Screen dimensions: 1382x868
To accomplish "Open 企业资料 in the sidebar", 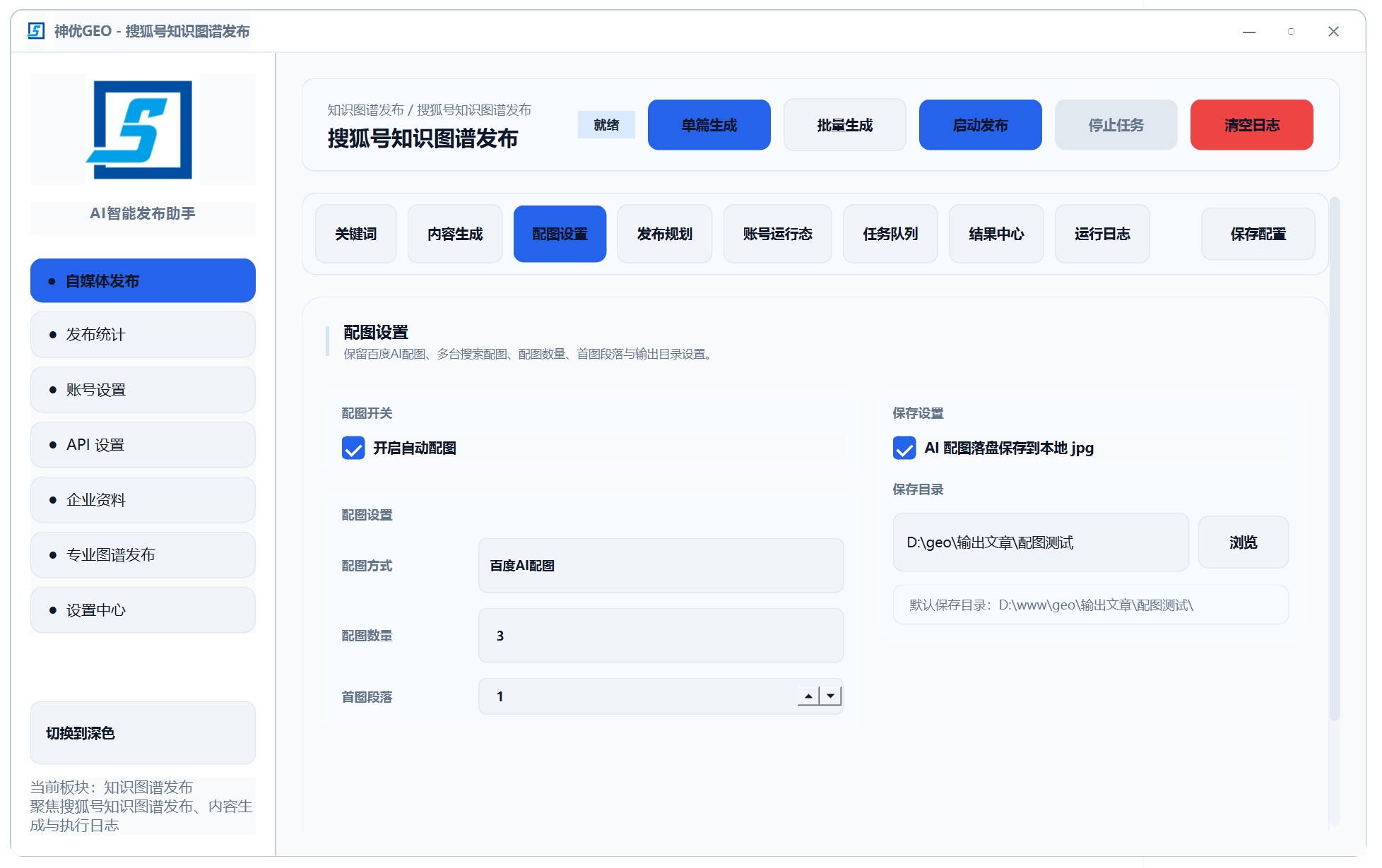I will pos(143,499).
